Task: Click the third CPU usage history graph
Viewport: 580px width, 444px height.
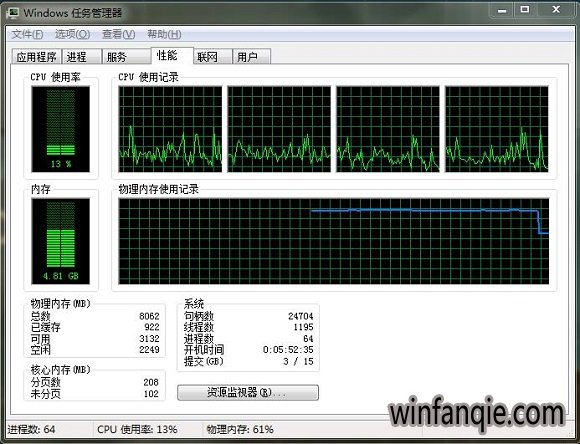Action: (388, 129)
